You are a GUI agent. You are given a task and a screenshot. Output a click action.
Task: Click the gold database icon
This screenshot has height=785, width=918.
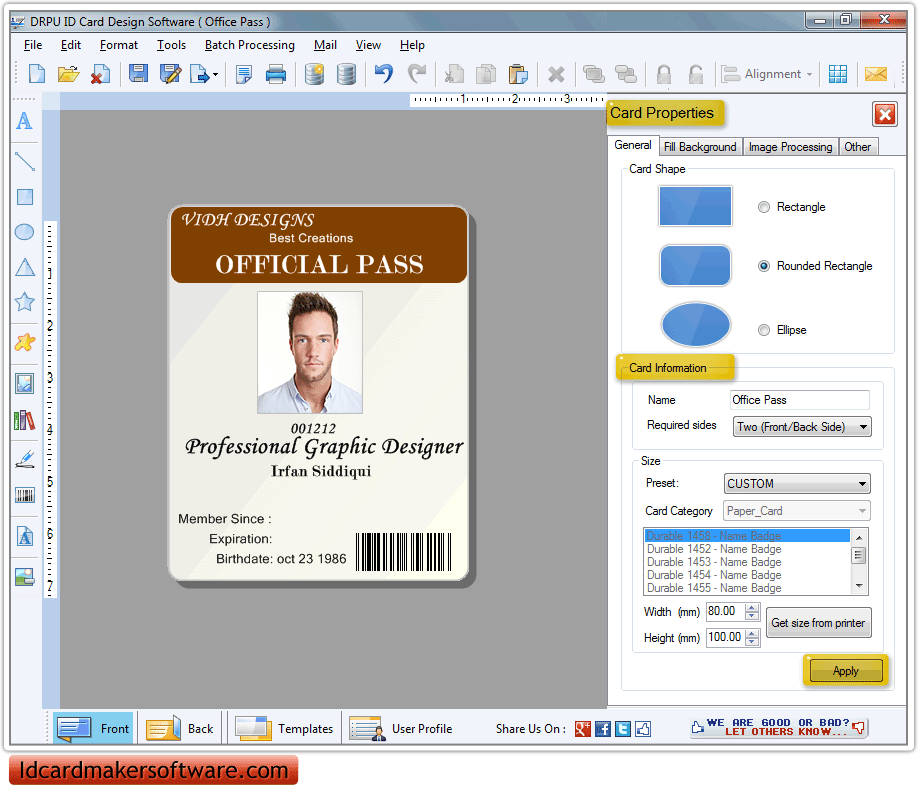point(314,74)
